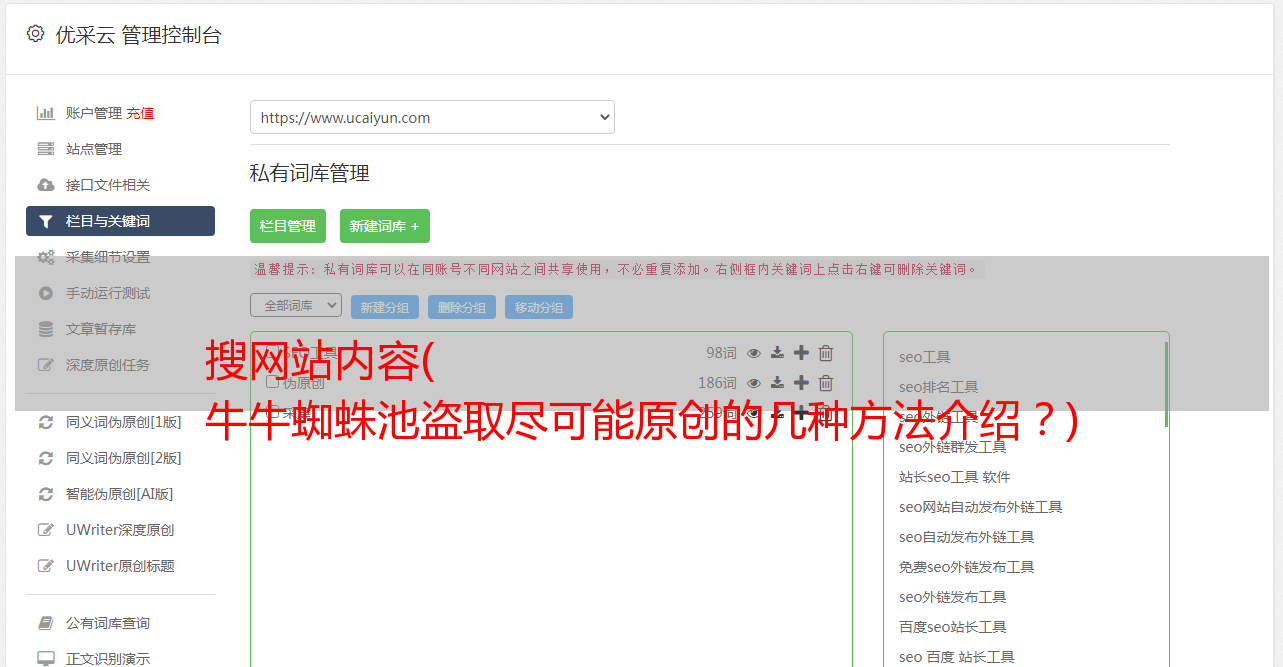Add keywords to 伪原创 library
This screenshot has width=1283, height=667.
click(801, 383)
